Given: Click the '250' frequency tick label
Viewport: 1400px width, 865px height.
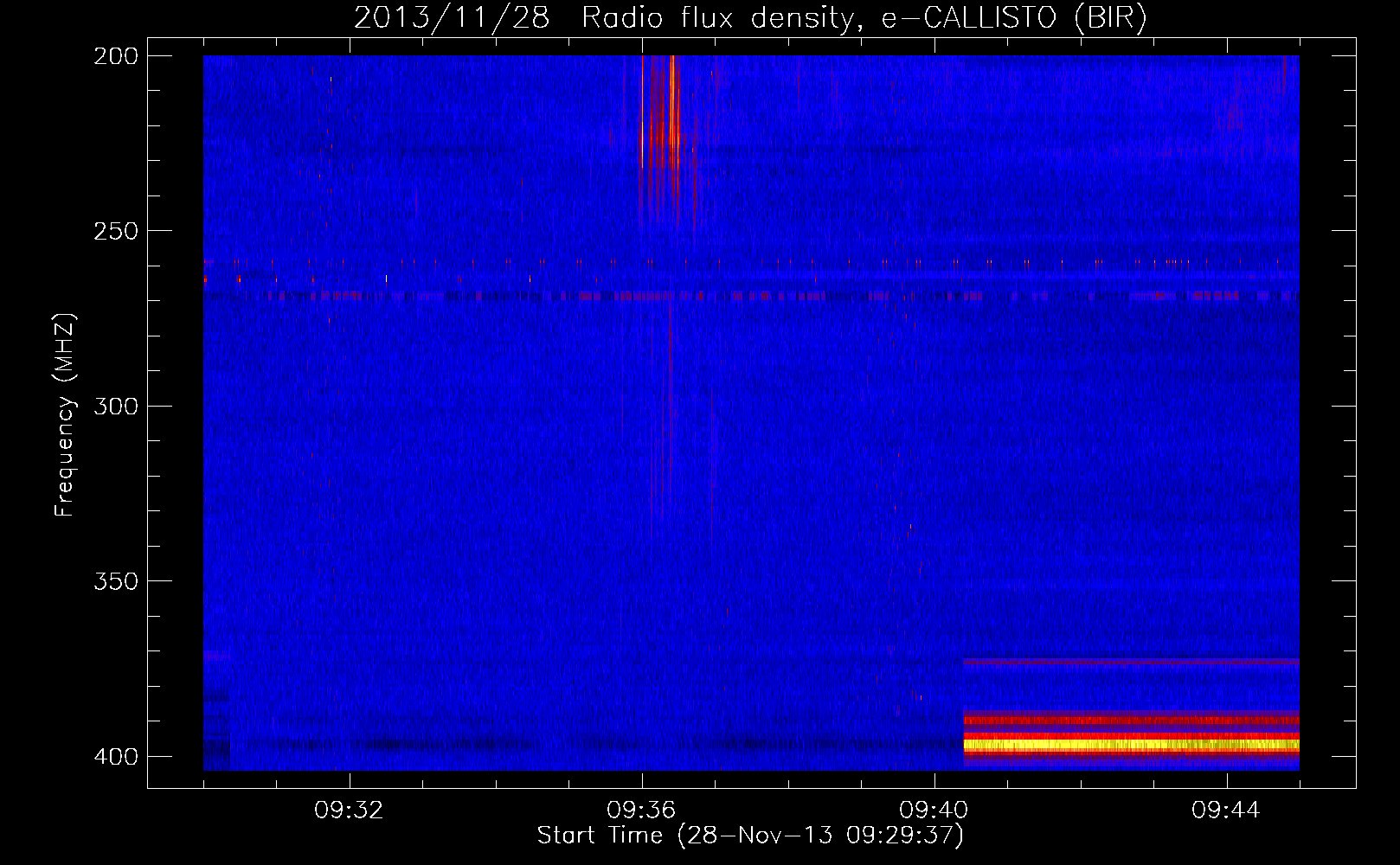Looking at the screenshot, I should click(x=116, y=231).
